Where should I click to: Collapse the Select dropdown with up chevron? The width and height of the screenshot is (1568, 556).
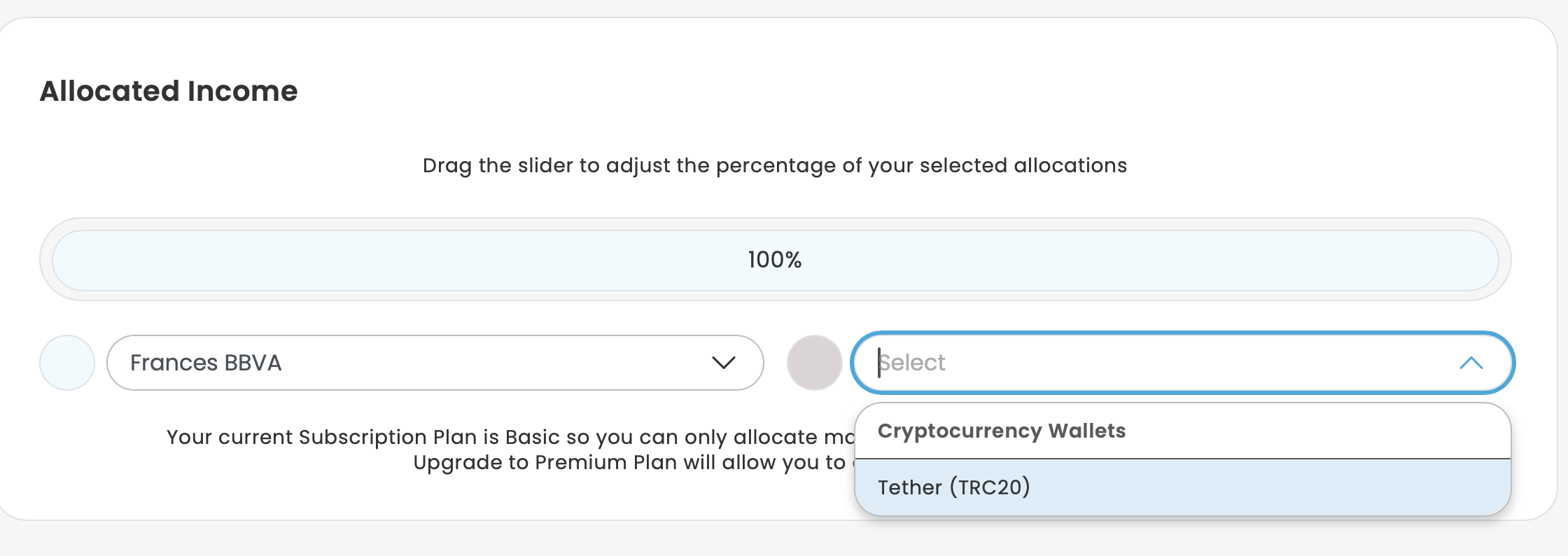pyautogui.click(x=1471, y=363)
